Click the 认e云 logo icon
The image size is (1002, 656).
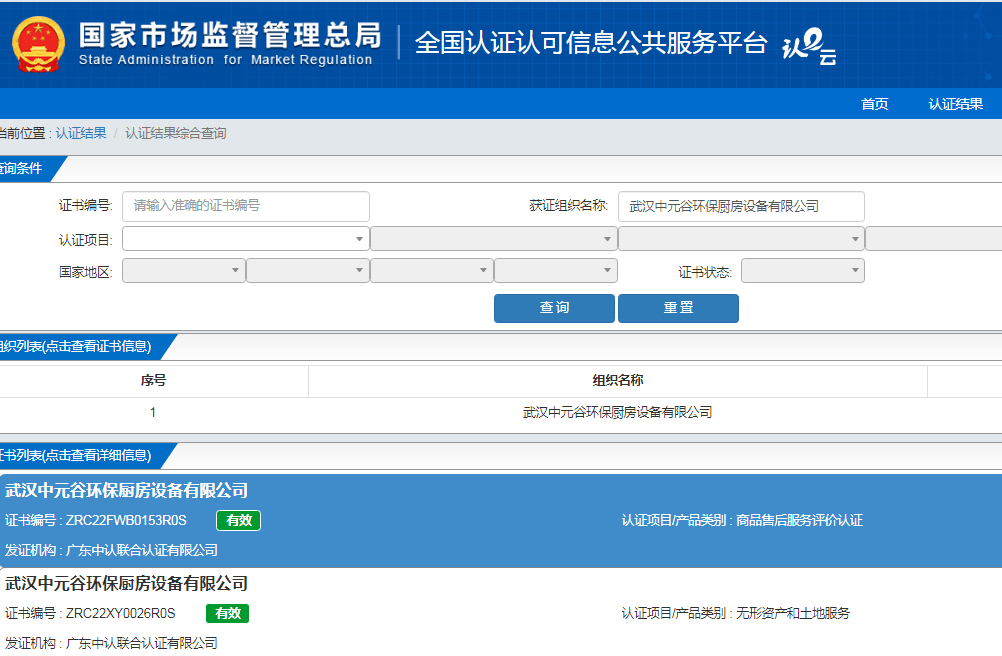coord(809,46)
